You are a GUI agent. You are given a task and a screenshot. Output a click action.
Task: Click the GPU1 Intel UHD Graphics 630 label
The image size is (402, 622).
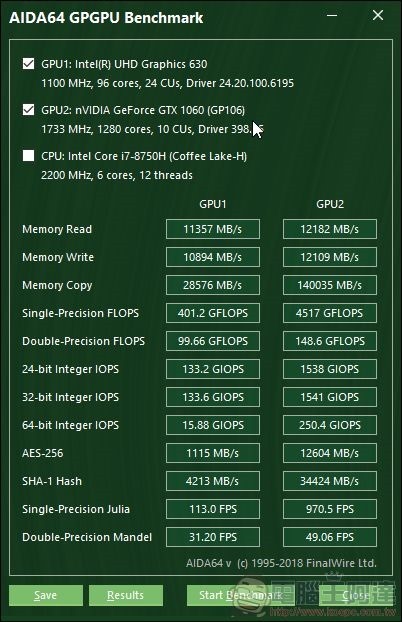click(x=124, y=64)
